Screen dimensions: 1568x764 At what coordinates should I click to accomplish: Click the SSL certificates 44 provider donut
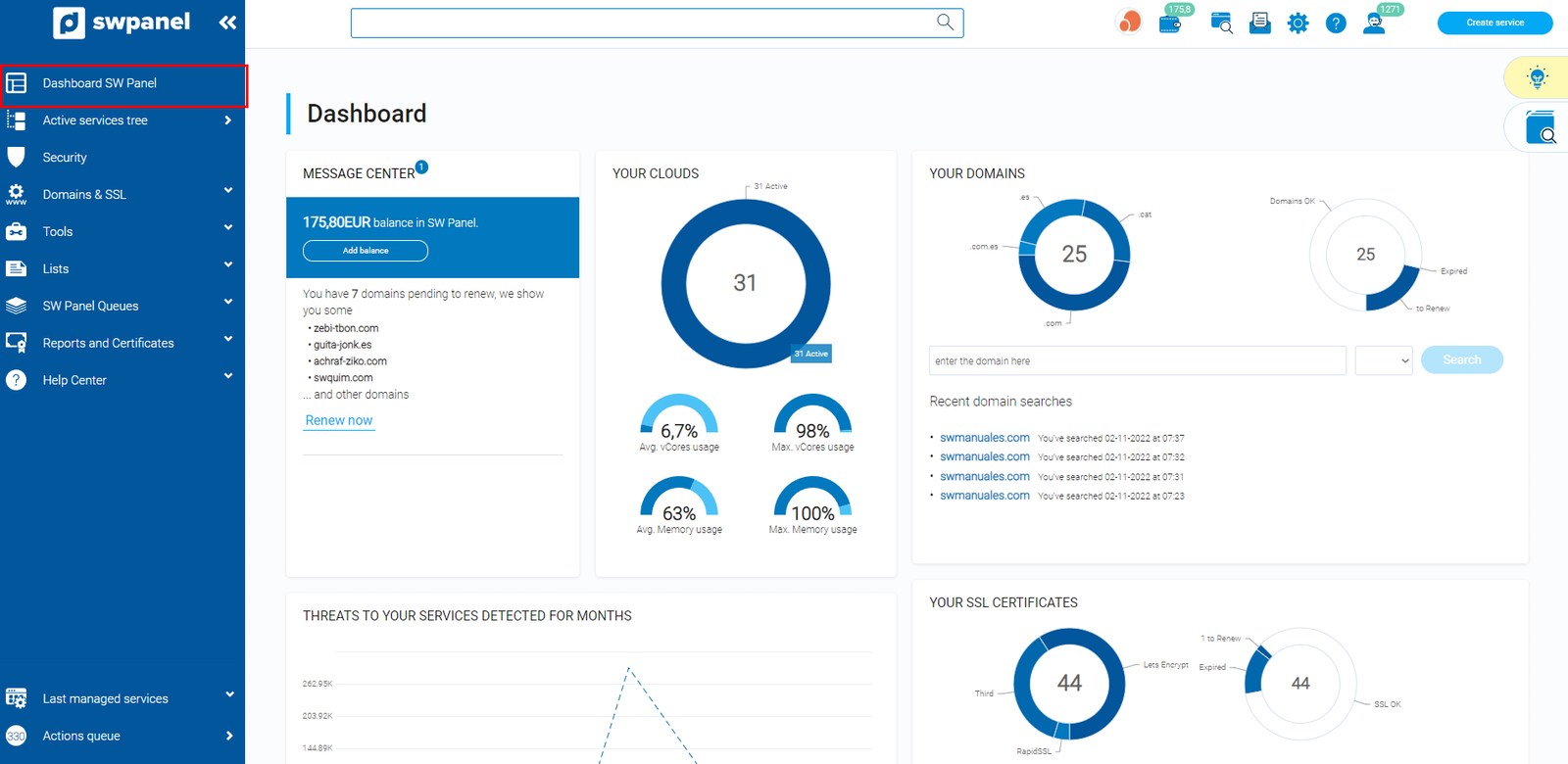pos(1069,683)
